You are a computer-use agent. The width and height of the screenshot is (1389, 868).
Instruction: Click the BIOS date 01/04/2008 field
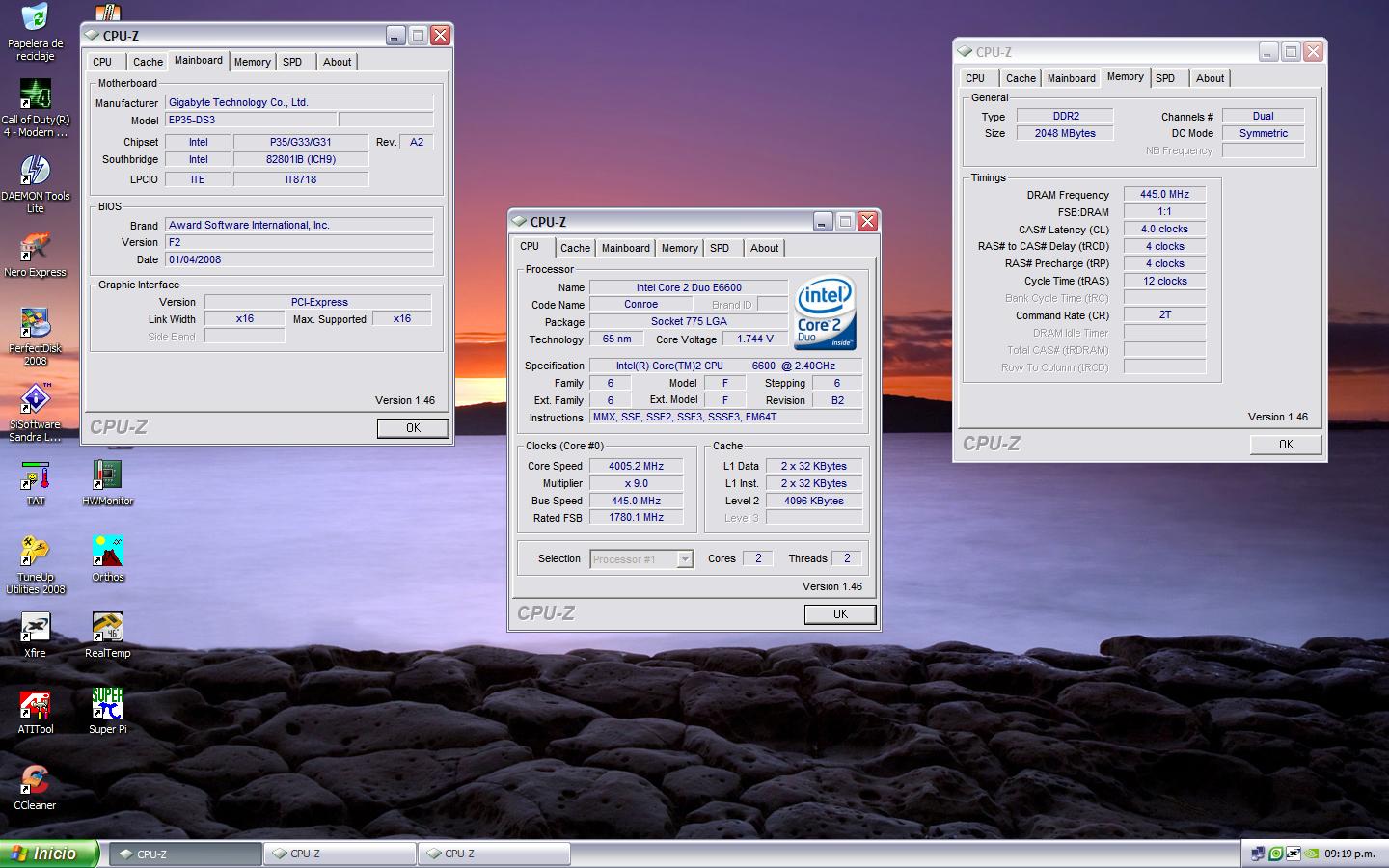(x=299, y=259)
